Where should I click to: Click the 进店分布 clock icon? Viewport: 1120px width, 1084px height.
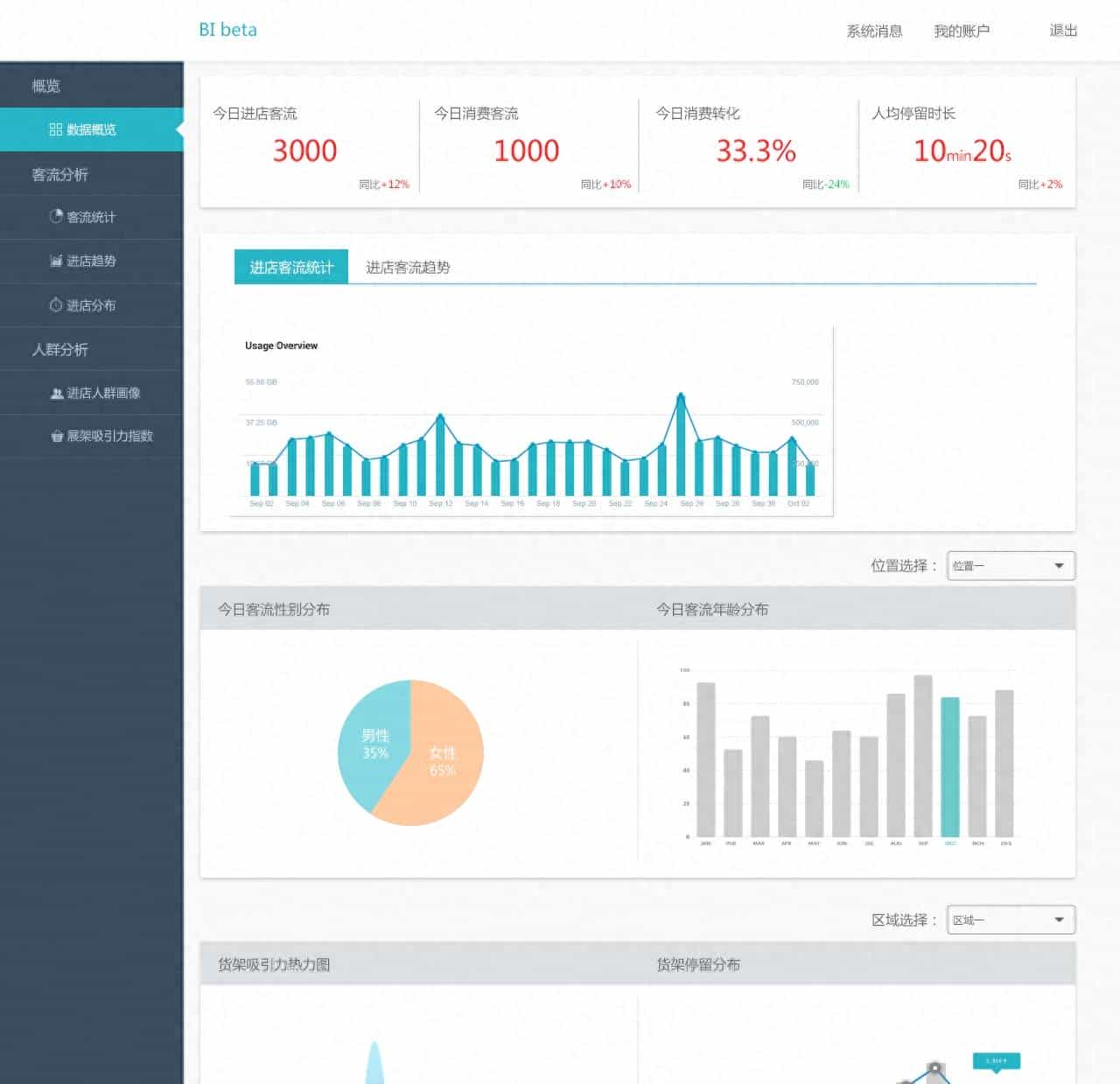[56, 304]
